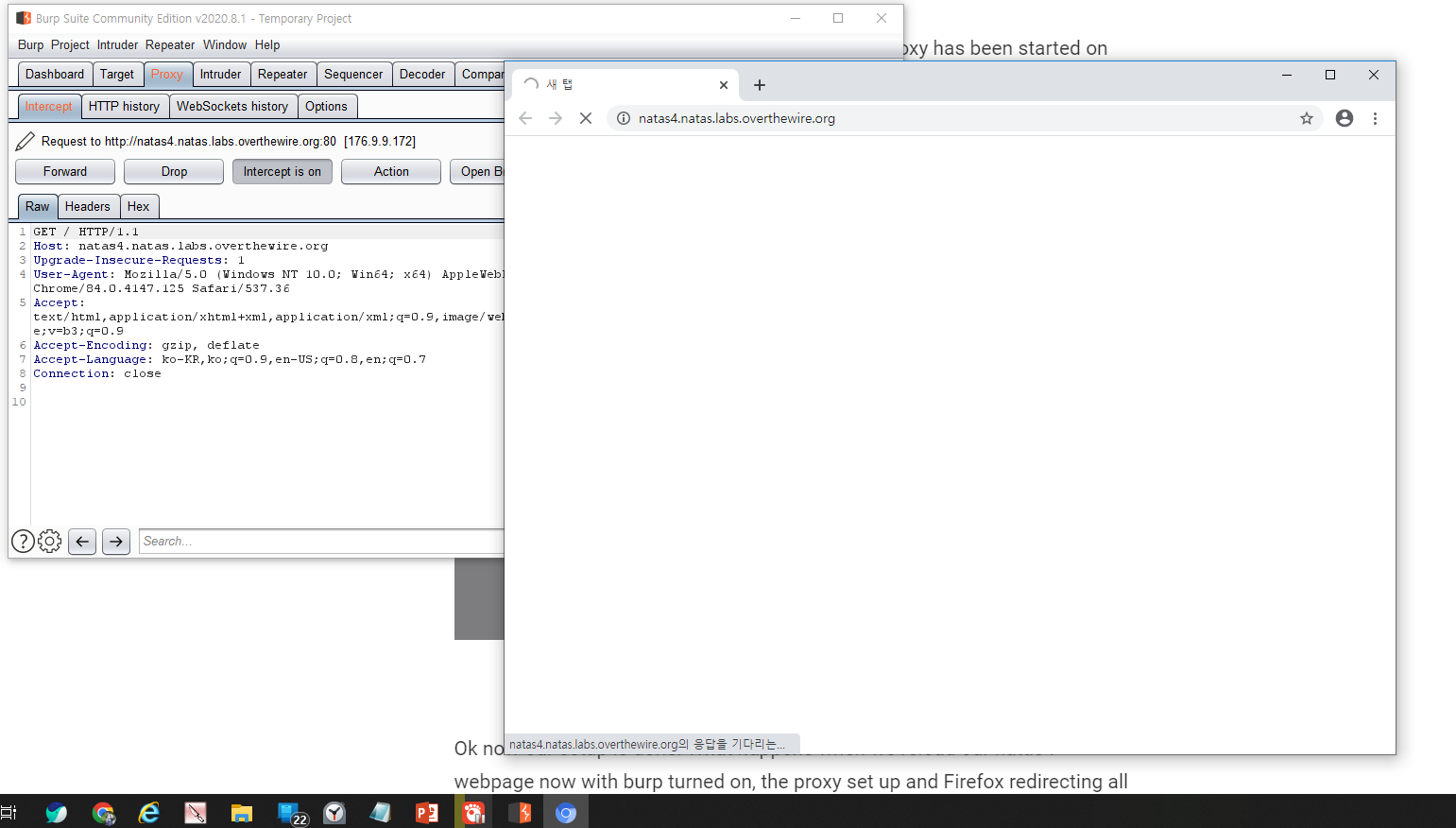Image resolution: width=1456 pixels, height=828 pixels.
Task: Switch to active Chromium taskbar icon
Action: (x=566, y=812)
